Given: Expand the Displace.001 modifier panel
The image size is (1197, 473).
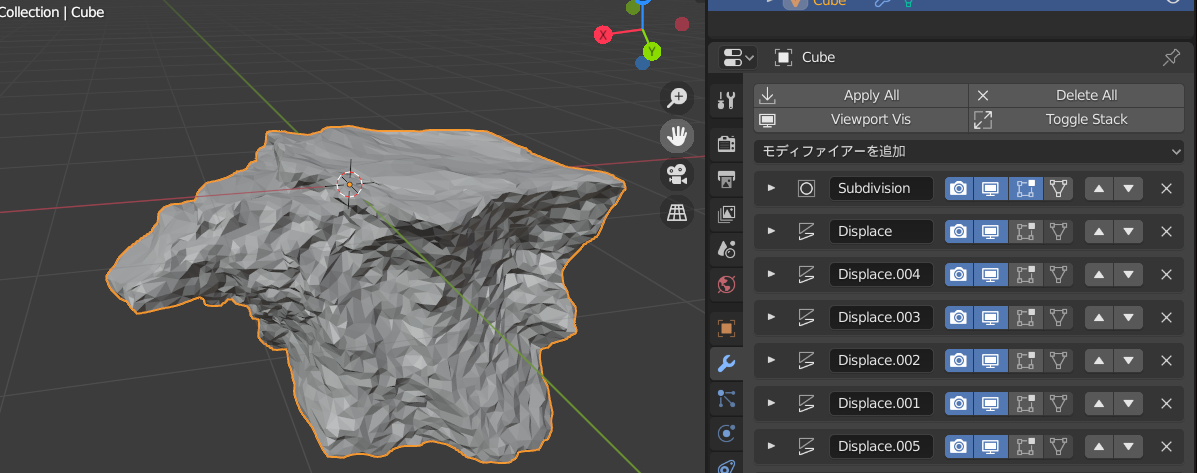Looking at the screenshot, I should coord(771,403).
